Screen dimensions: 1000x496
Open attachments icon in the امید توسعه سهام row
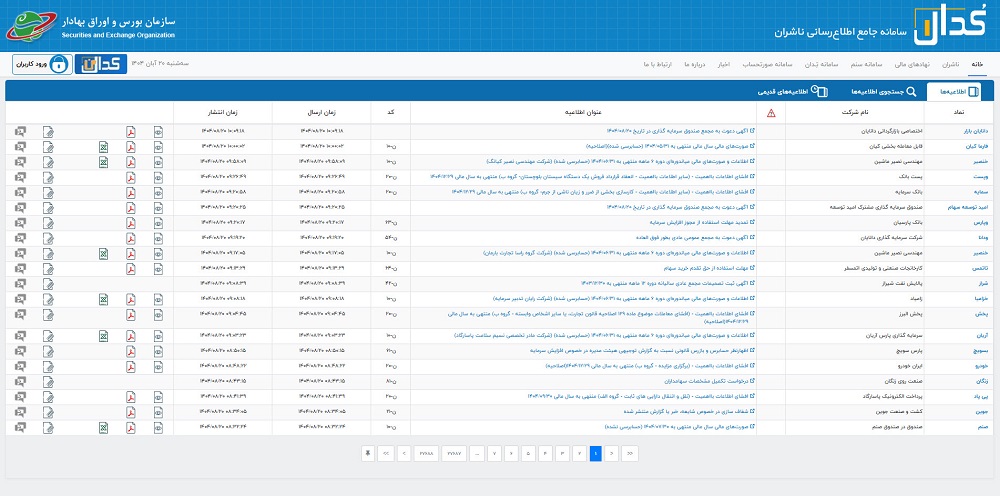click(x=48, y=208)
